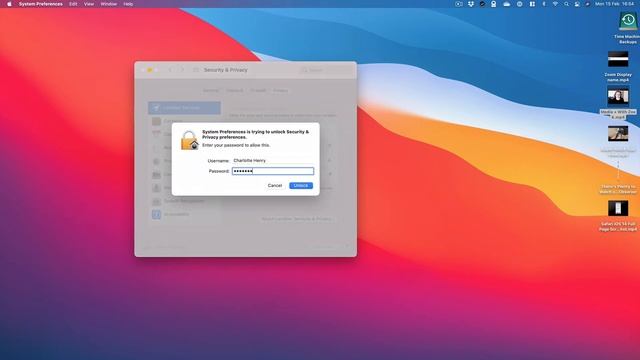Select Safari iOS 14 Full Page video thumbnail
Screen dimensions: 640x360
[x=618, y=208]
